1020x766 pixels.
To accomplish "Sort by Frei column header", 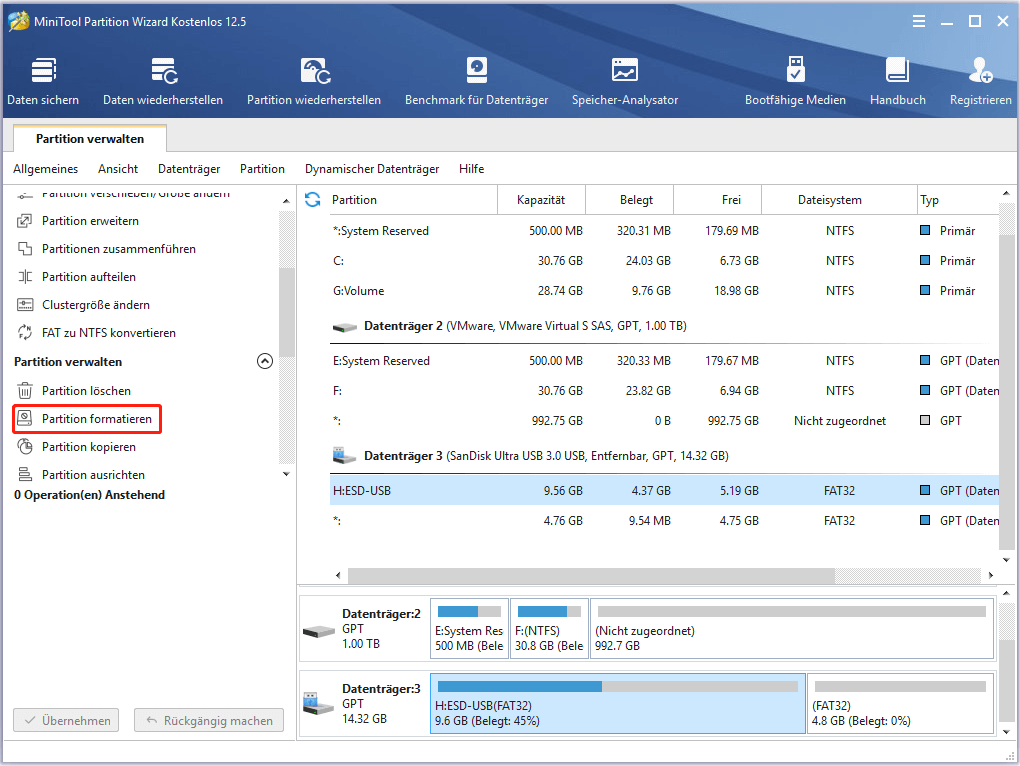I will (x=718, y=200).
